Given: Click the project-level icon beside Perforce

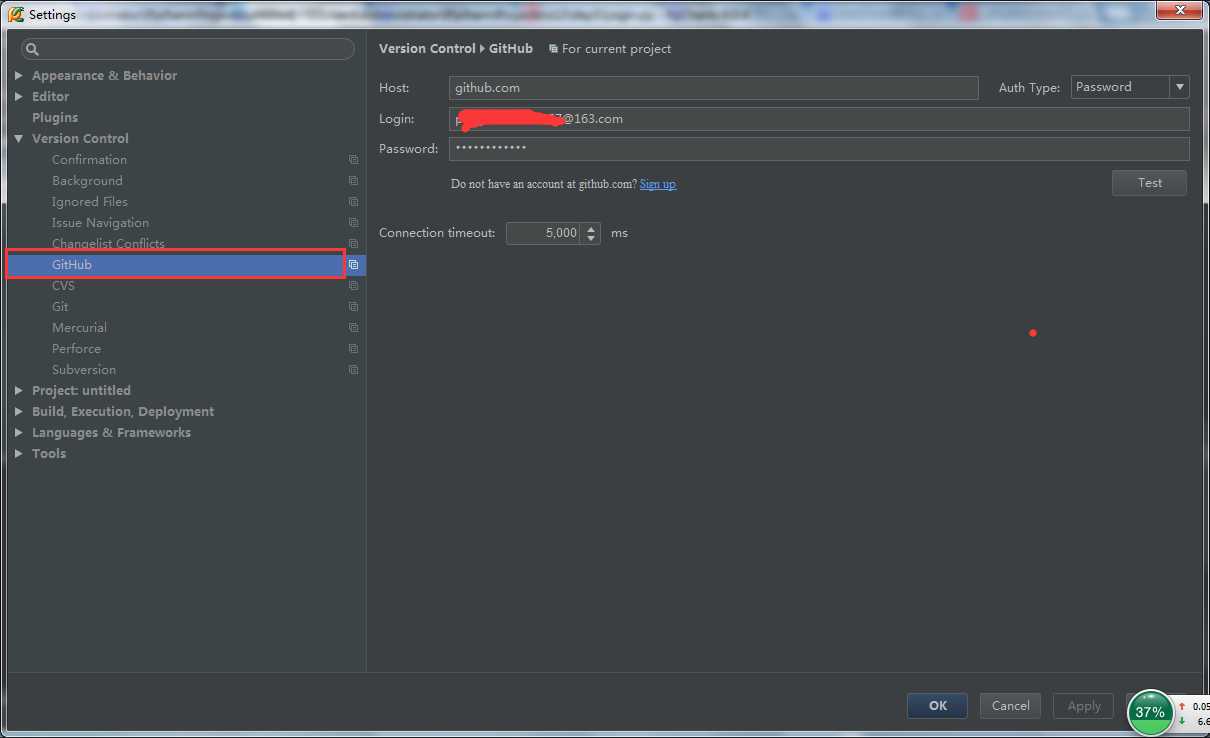Looking at the screenshot, I should point(353,349).
